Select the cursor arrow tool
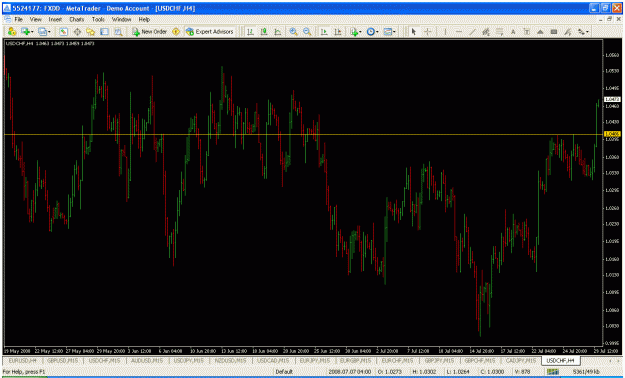Image resolution: width=625 pixels, height=378 pixels. point(414,32)
